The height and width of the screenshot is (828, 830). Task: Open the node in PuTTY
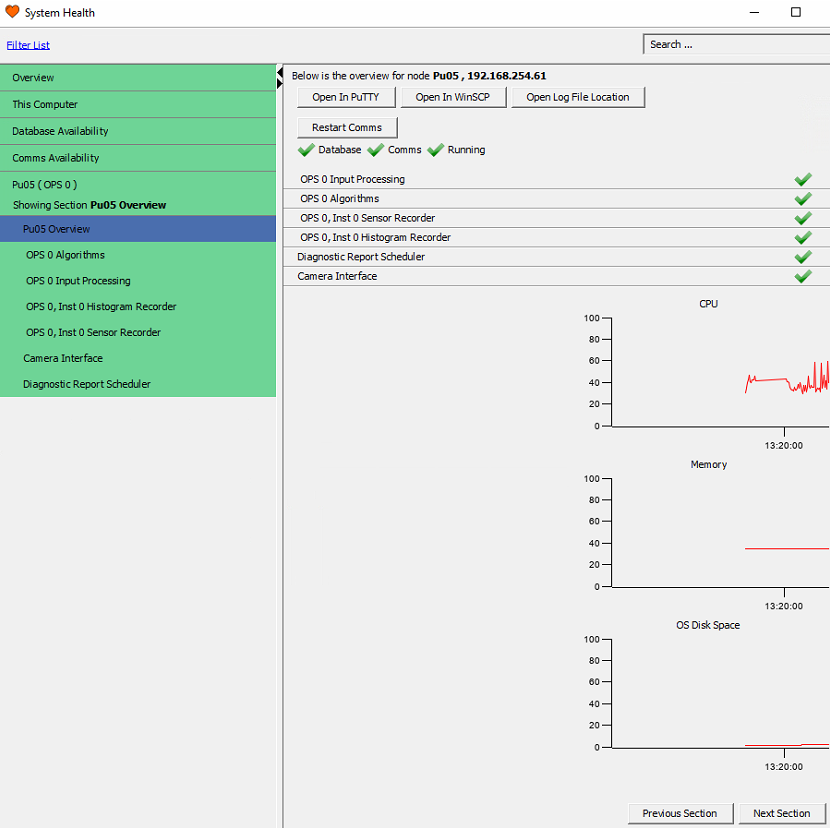345,97
